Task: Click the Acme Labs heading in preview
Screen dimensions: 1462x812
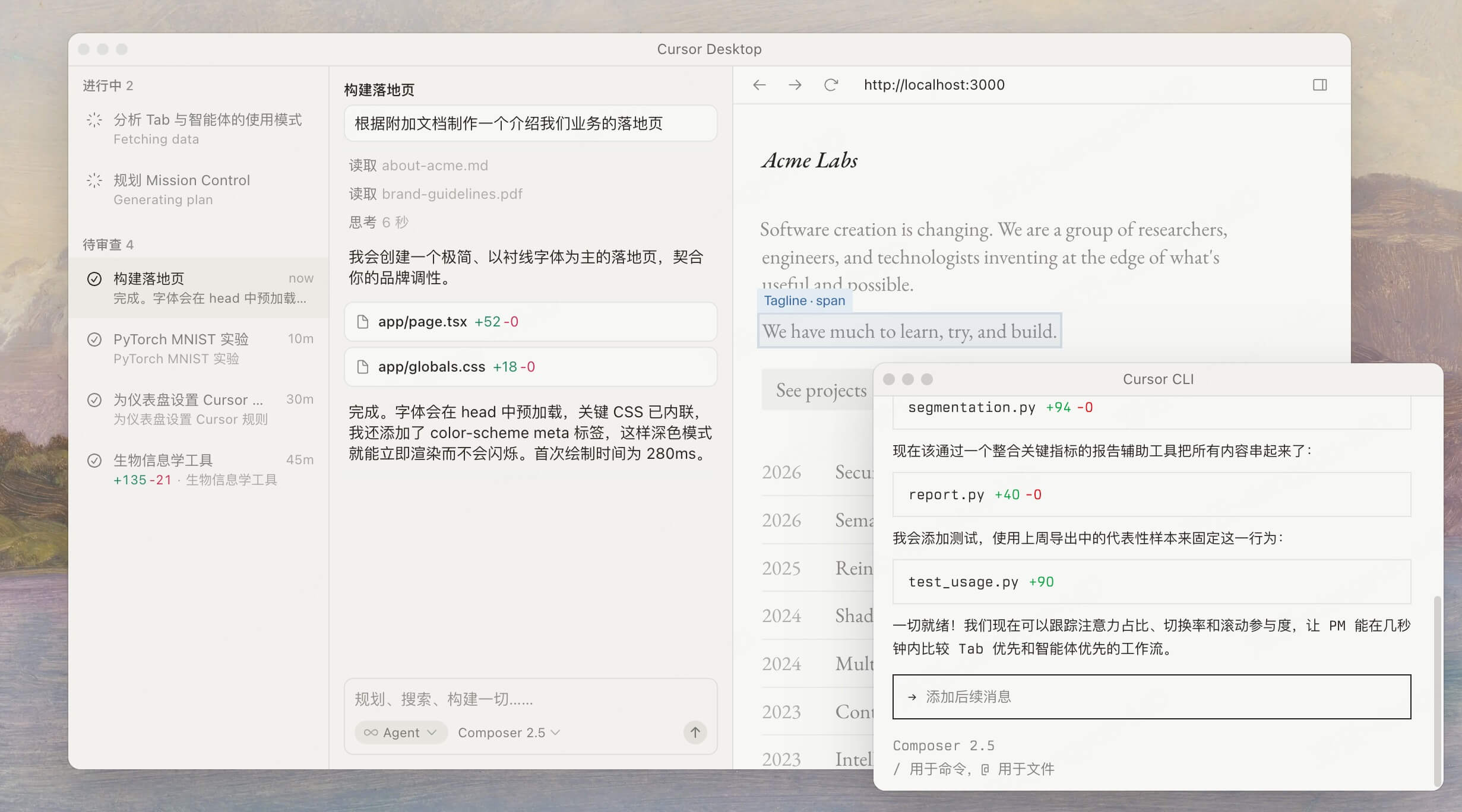Action: (x=810, y=160)
